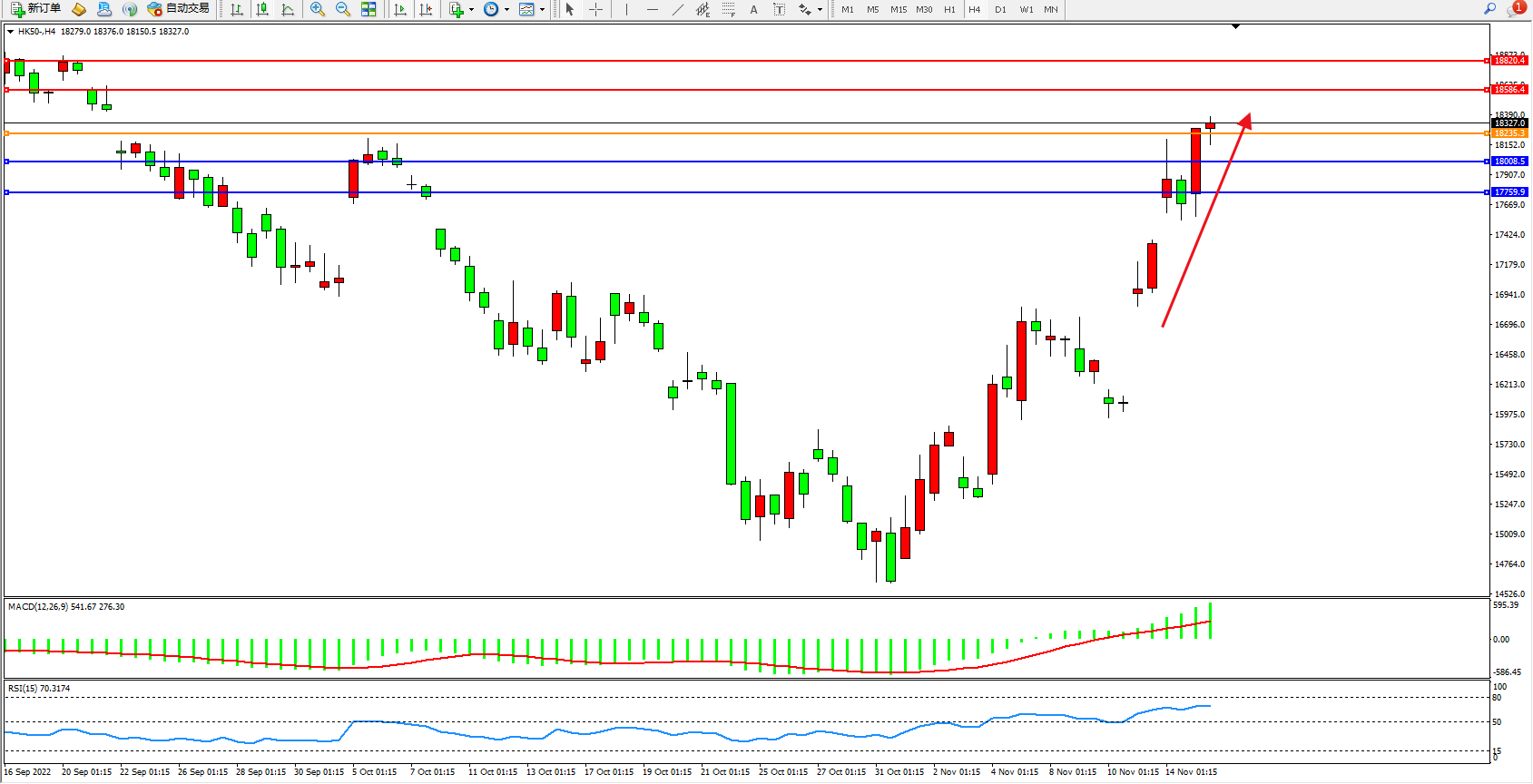Click the 新订单 new order button
This screenshot has height=784, width=1533.
pos(36,9)
